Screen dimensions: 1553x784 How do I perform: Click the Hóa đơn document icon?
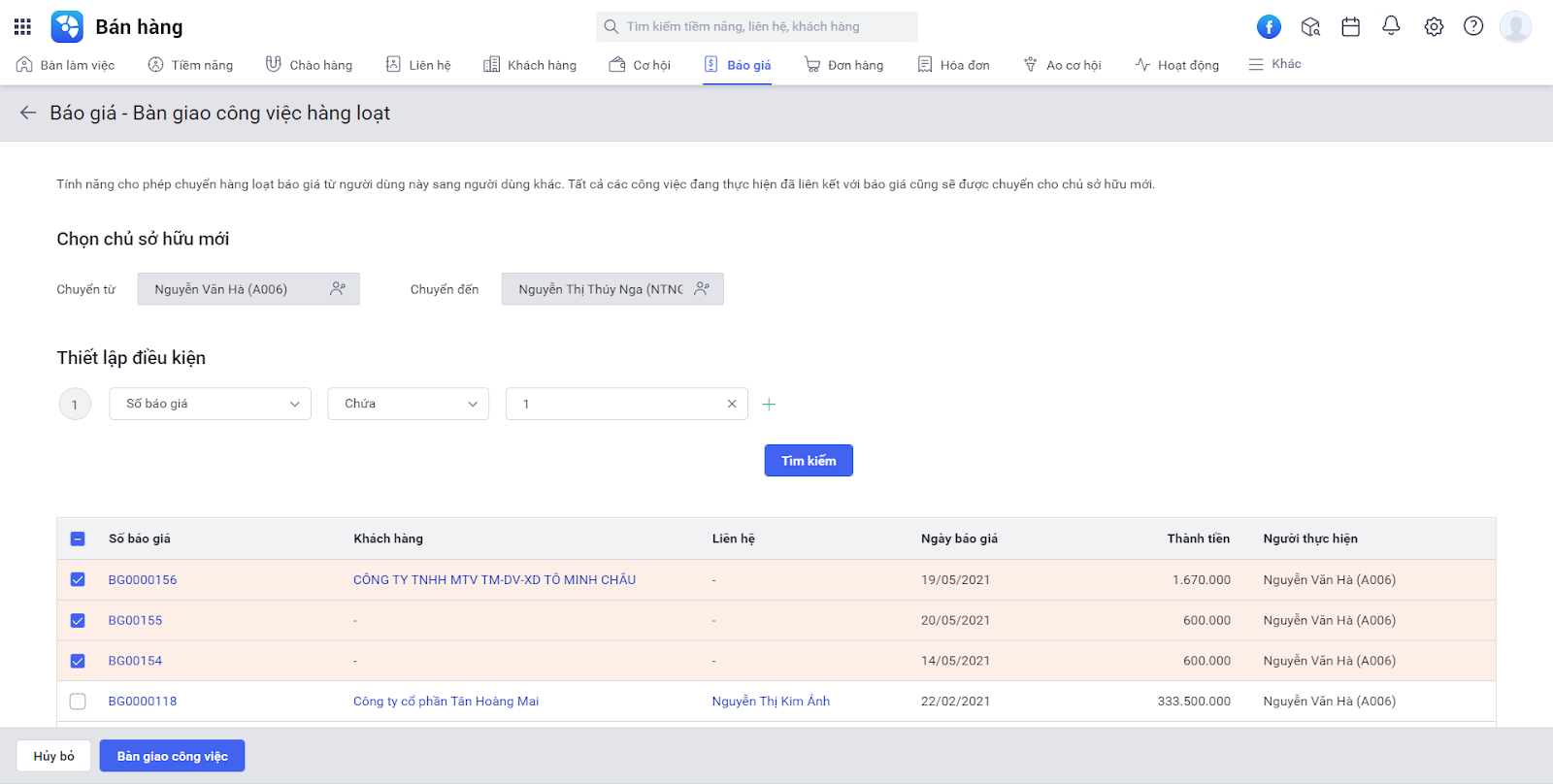point(925,65)
